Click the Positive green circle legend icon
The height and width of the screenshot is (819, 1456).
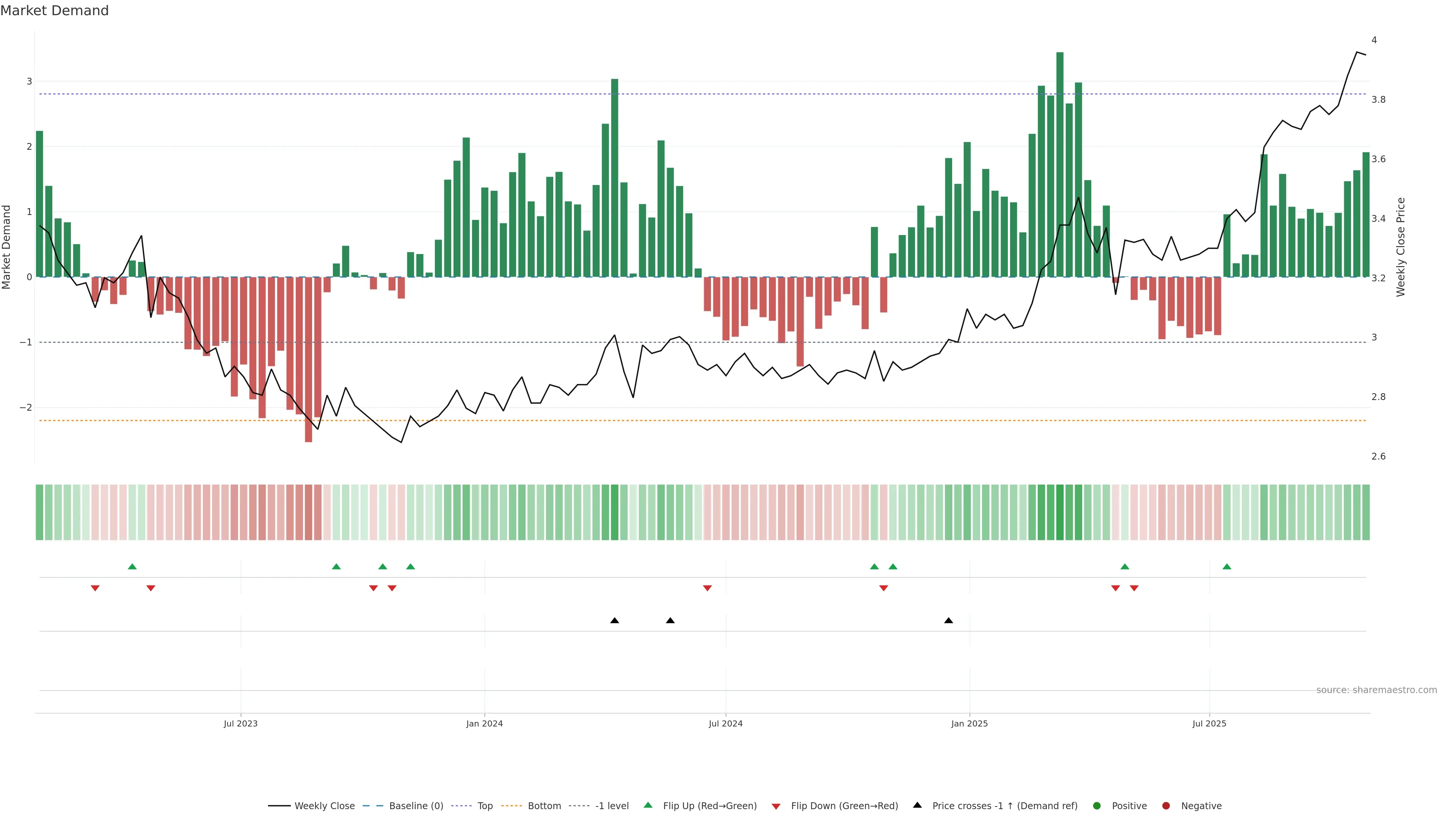pyautogui.click(x=1097, y=806)
